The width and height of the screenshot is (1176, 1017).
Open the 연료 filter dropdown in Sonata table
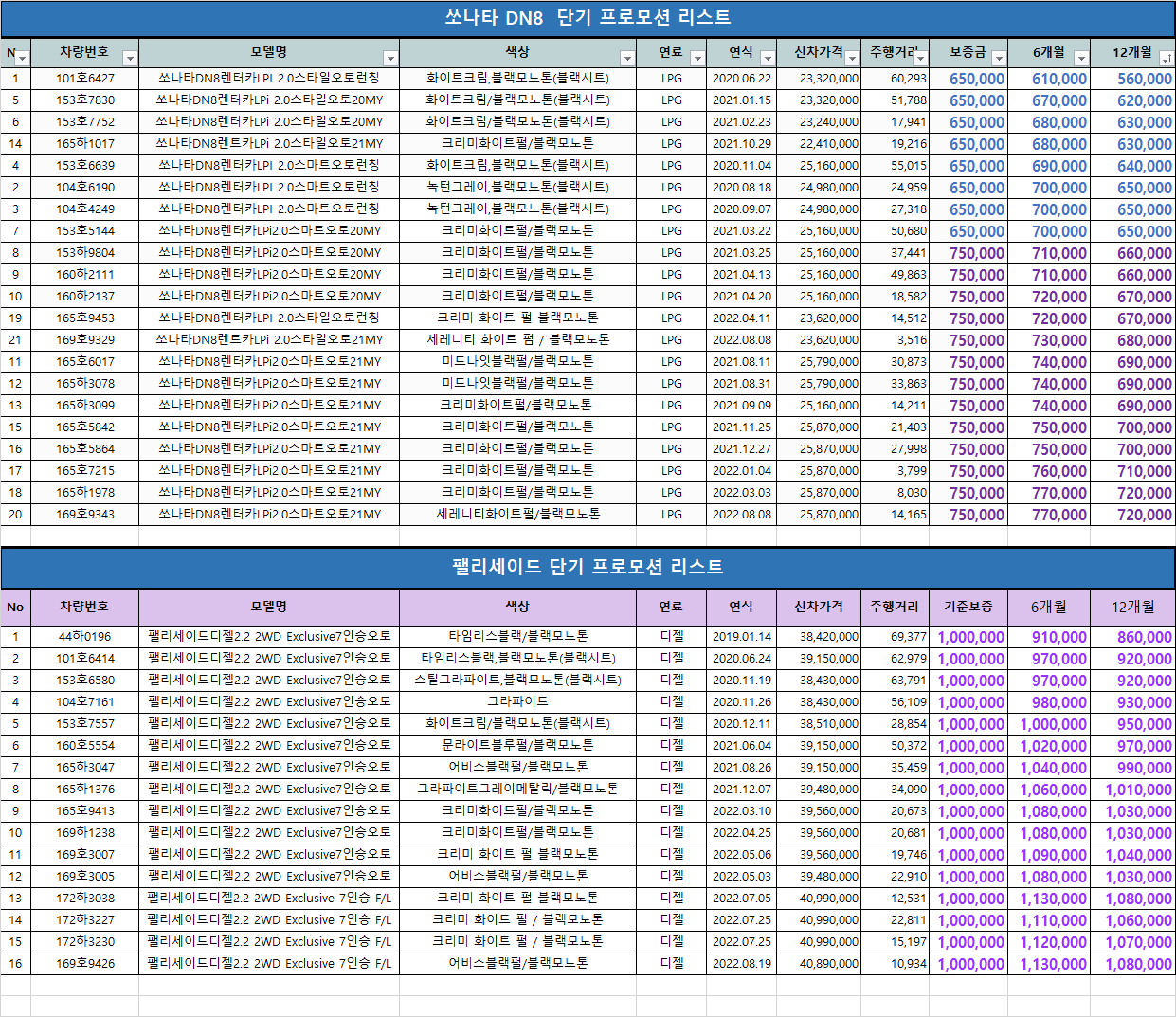(x=697, y=59)
